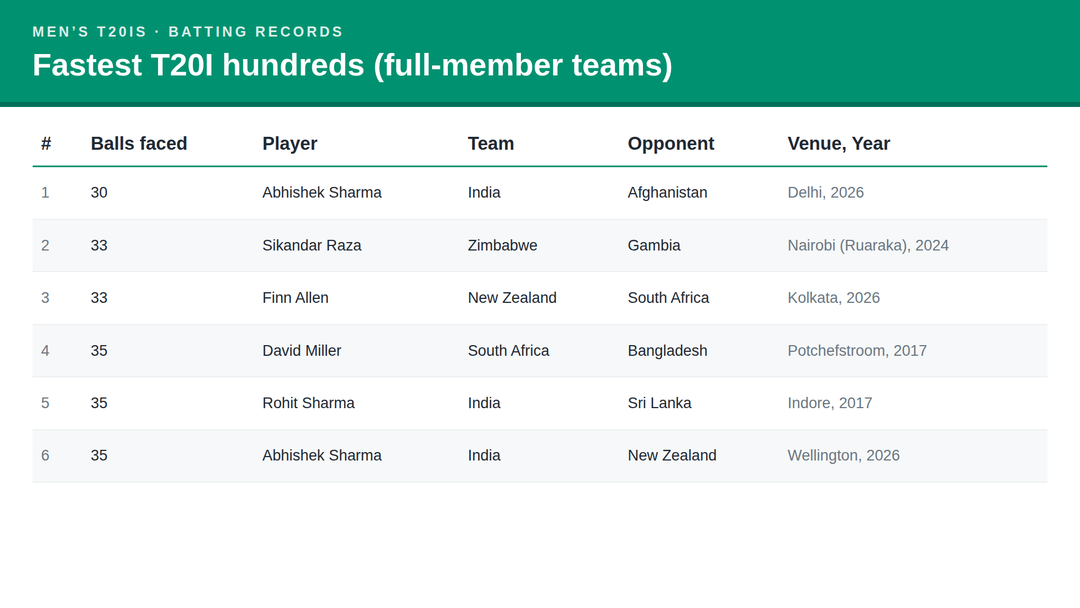Image resolution: width=1080 pixels, height=608 pixels.
Task: Click the Fastest T20I hundreds title
Action: coord(352,65)
